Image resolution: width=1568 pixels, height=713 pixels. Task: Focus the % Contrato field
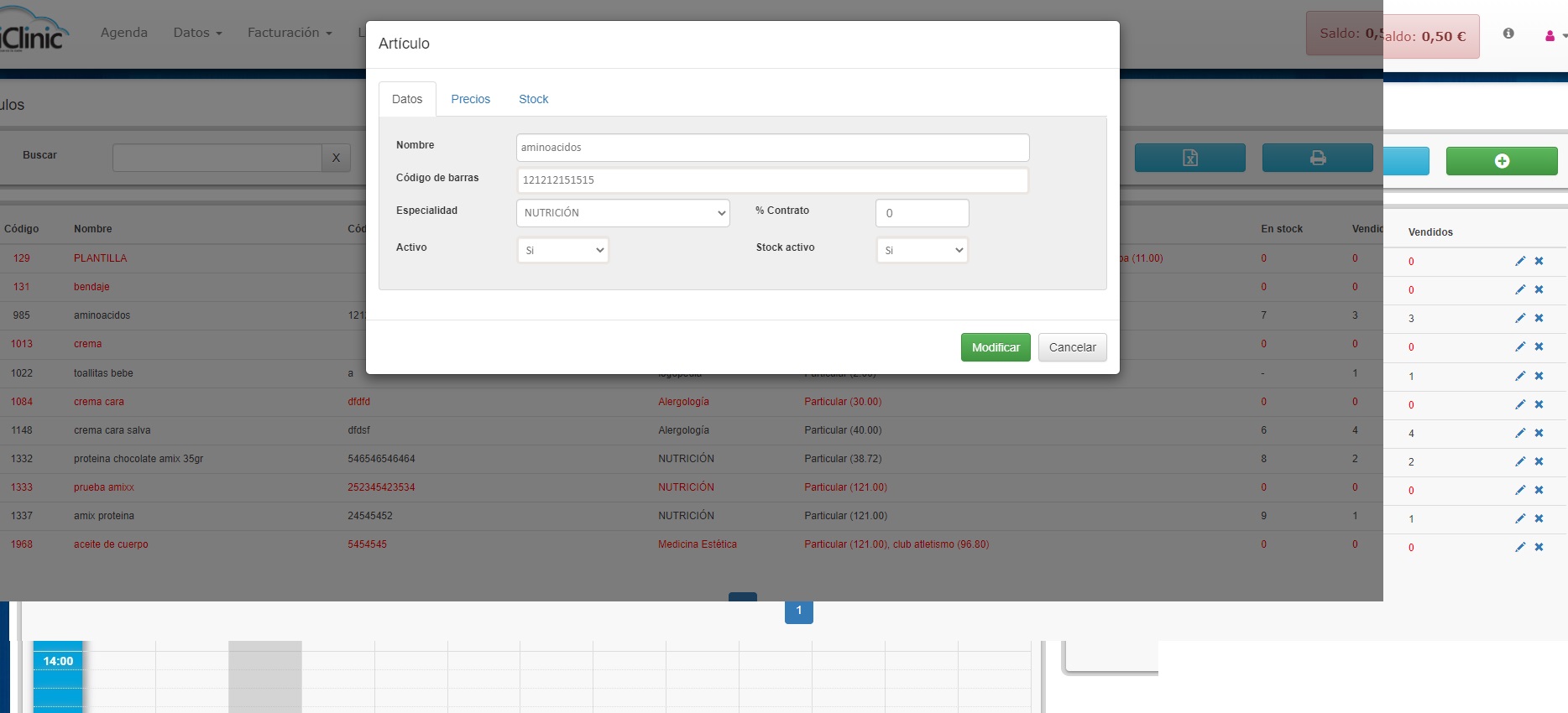point(923,213)
